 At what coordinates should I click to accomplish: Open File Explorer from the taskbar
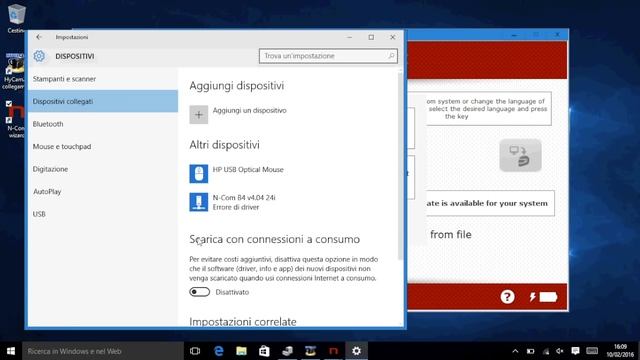point(242,351)
